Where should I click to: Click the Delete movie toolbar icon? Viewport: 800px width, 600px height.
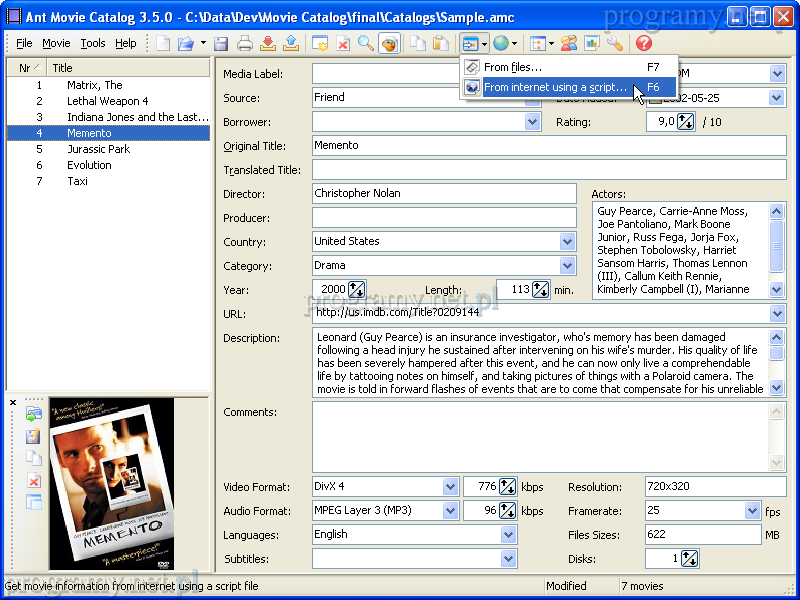[x=343, y=44]
